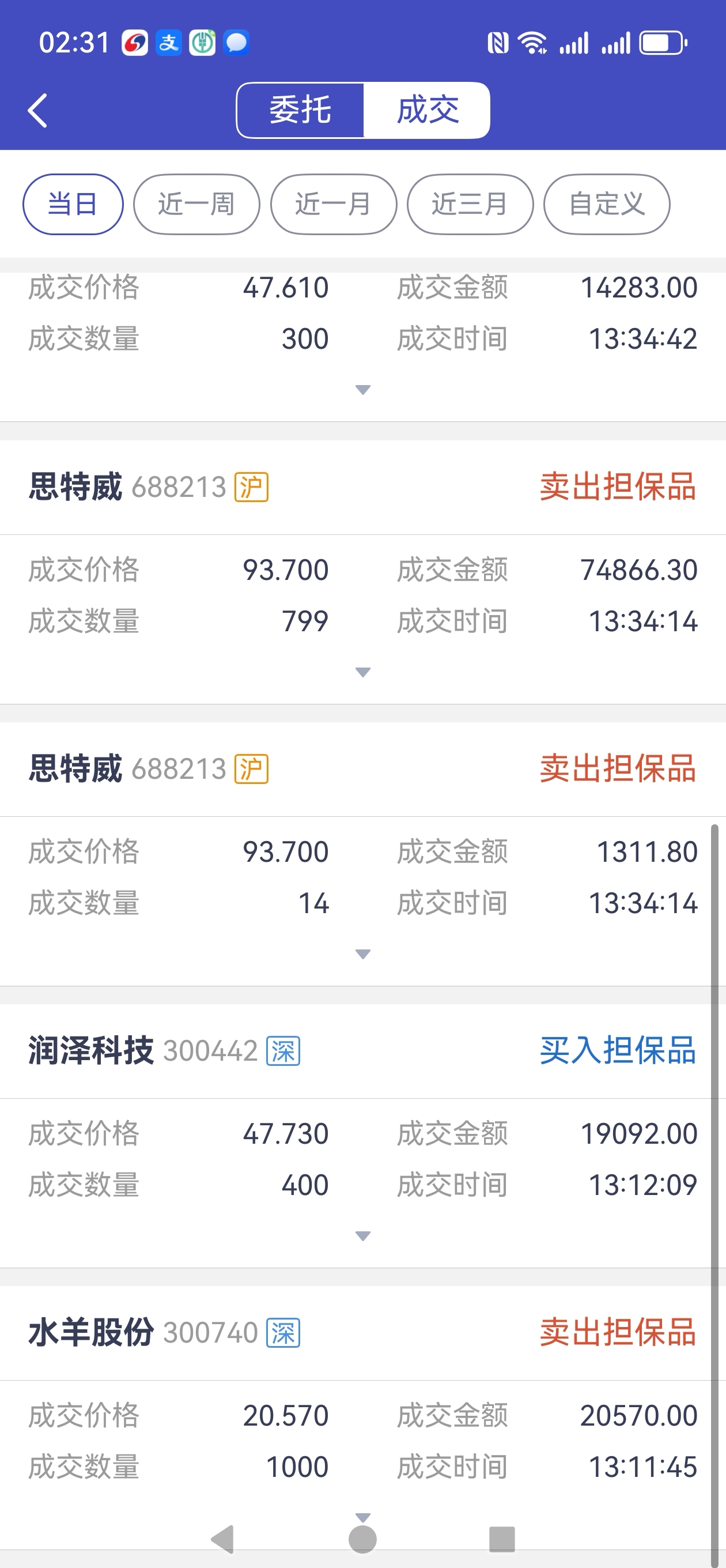Select the 当日 date filter
726x1568 pixels.
pyautogui.click(x=73, y=205)
